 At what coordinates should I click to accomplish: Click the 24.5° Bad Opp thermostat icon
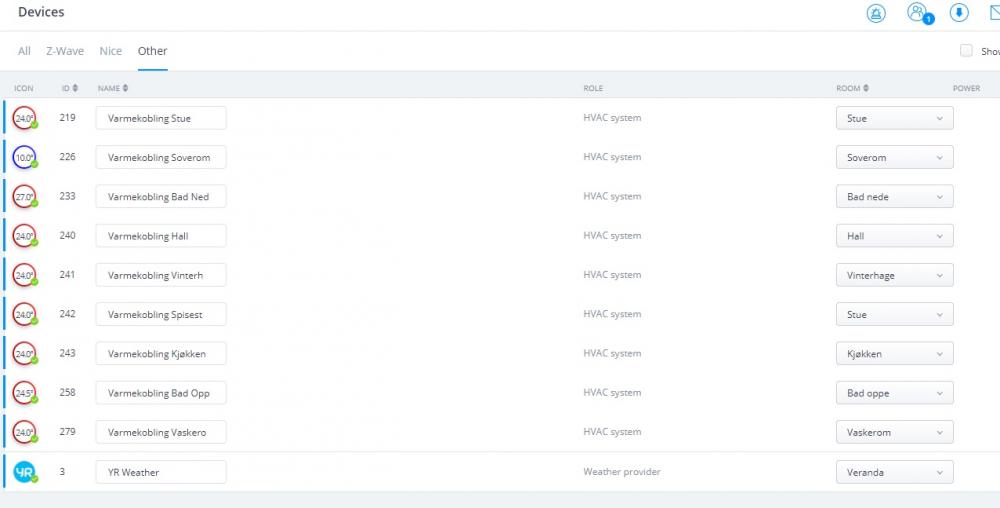[23, 393]
